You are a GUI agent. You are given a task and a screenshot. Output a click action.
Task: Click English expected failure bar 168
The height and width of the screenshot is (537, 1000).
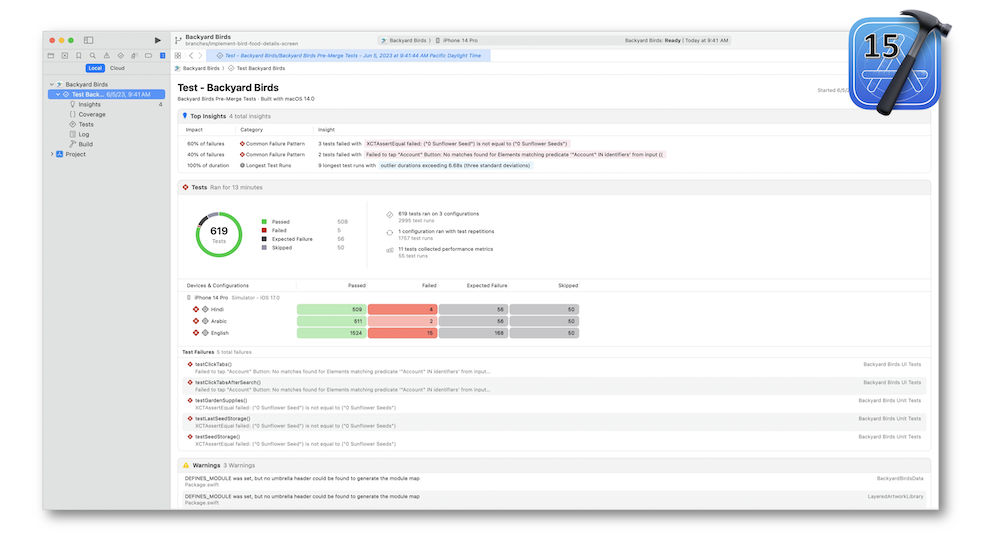[x=473, y=333]
